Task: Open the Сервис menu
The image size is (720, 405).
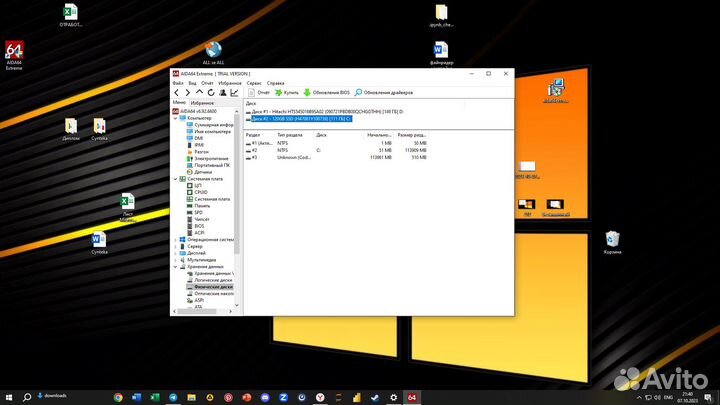Action: pyautogui.click(x=254, y=83)
